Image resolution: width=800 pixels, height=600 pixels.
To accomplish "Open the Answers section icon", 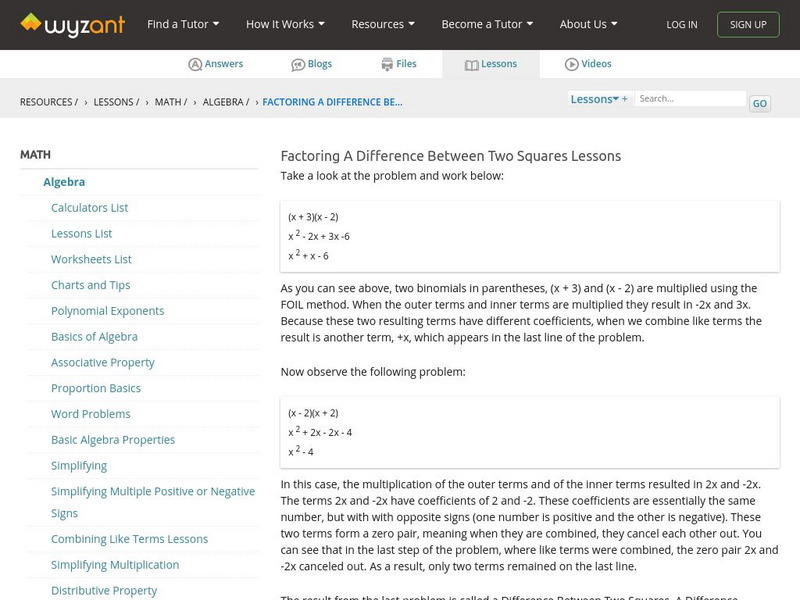I will pyautogui.click(x=195, y=64).
